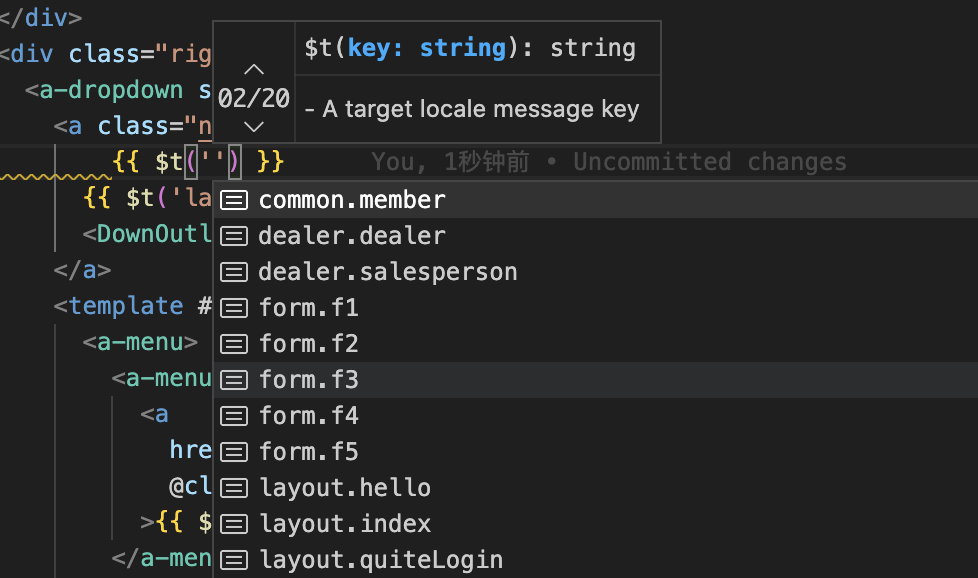Select layout.index locale key
Image resolution: width=978 pixels, height=578 pixels.
pos(596,524)
